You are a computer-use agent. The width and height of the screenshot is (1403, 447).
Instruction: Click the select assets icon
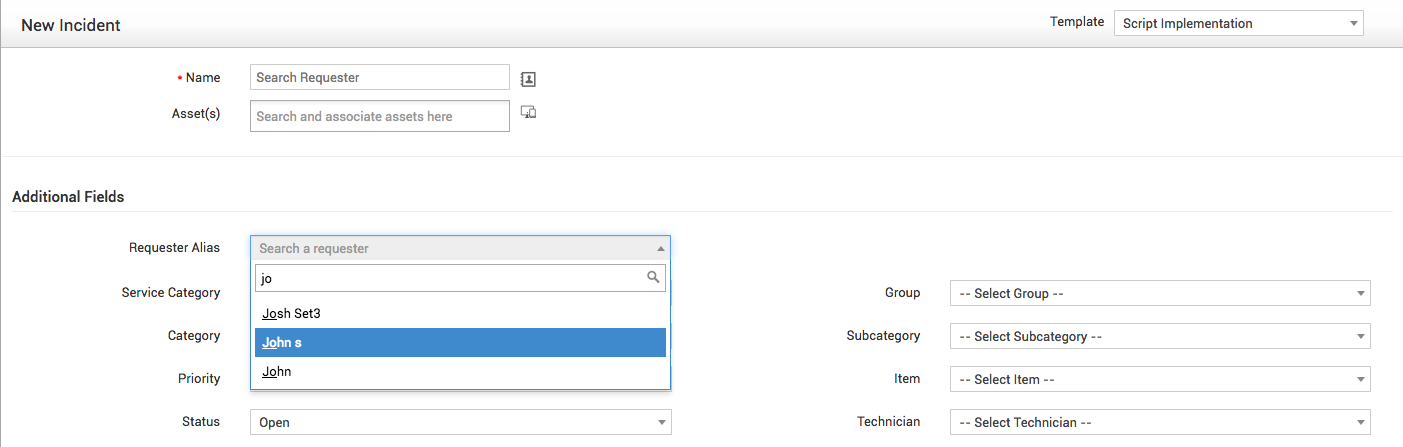[529, 112]
